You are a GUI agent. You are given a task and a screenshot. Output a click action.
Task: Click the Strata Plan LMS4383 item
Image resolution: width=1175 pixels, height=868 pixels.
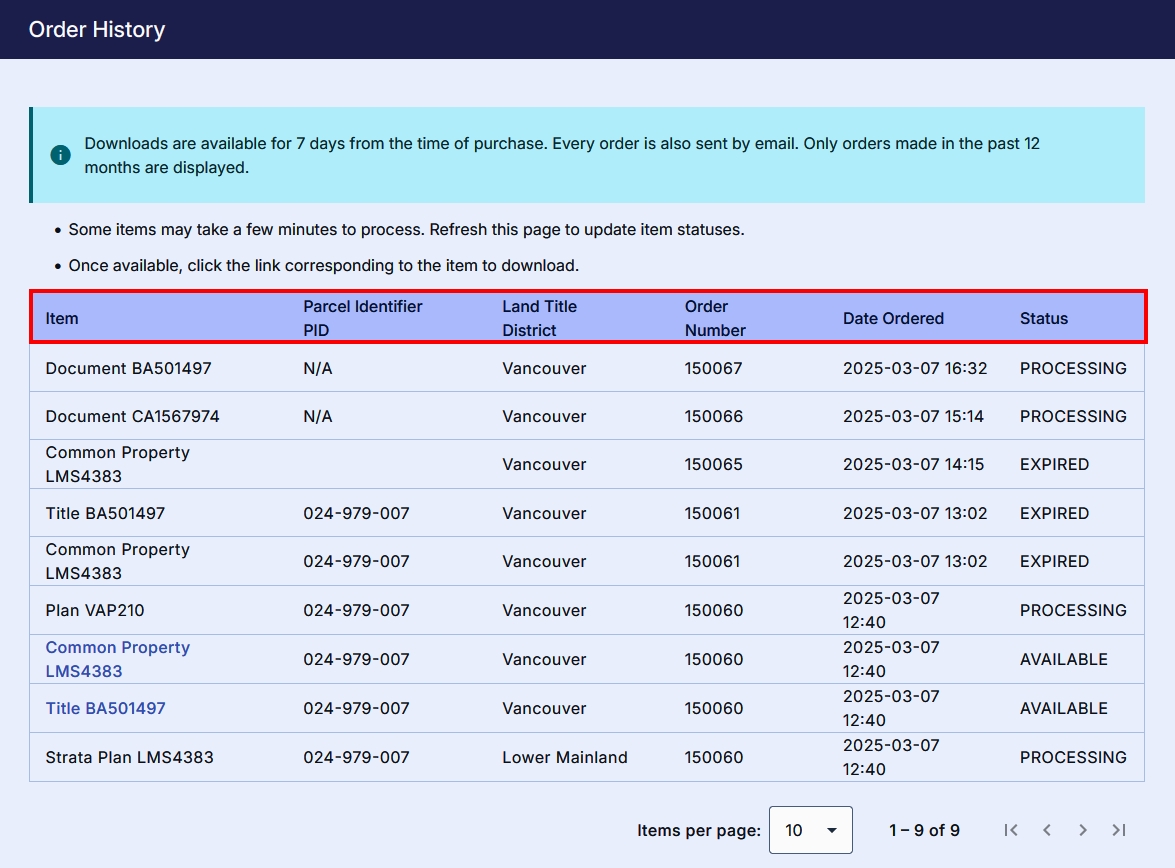pyautogui.click(x=130, y=757)
